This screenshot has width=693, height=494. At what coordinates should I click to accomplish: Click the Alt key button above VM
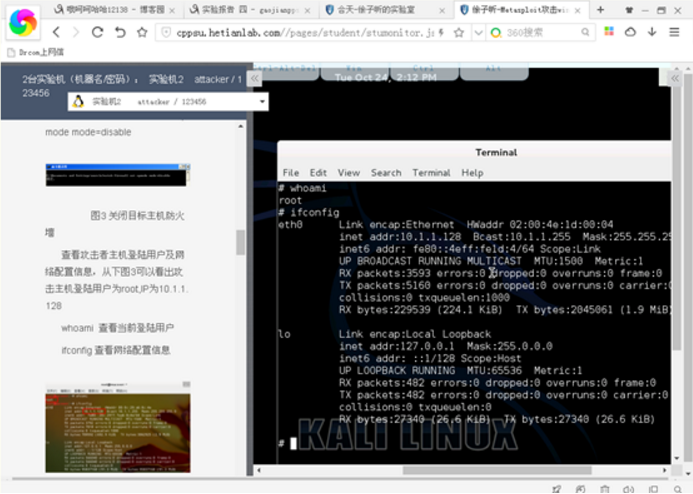[494, 71]
